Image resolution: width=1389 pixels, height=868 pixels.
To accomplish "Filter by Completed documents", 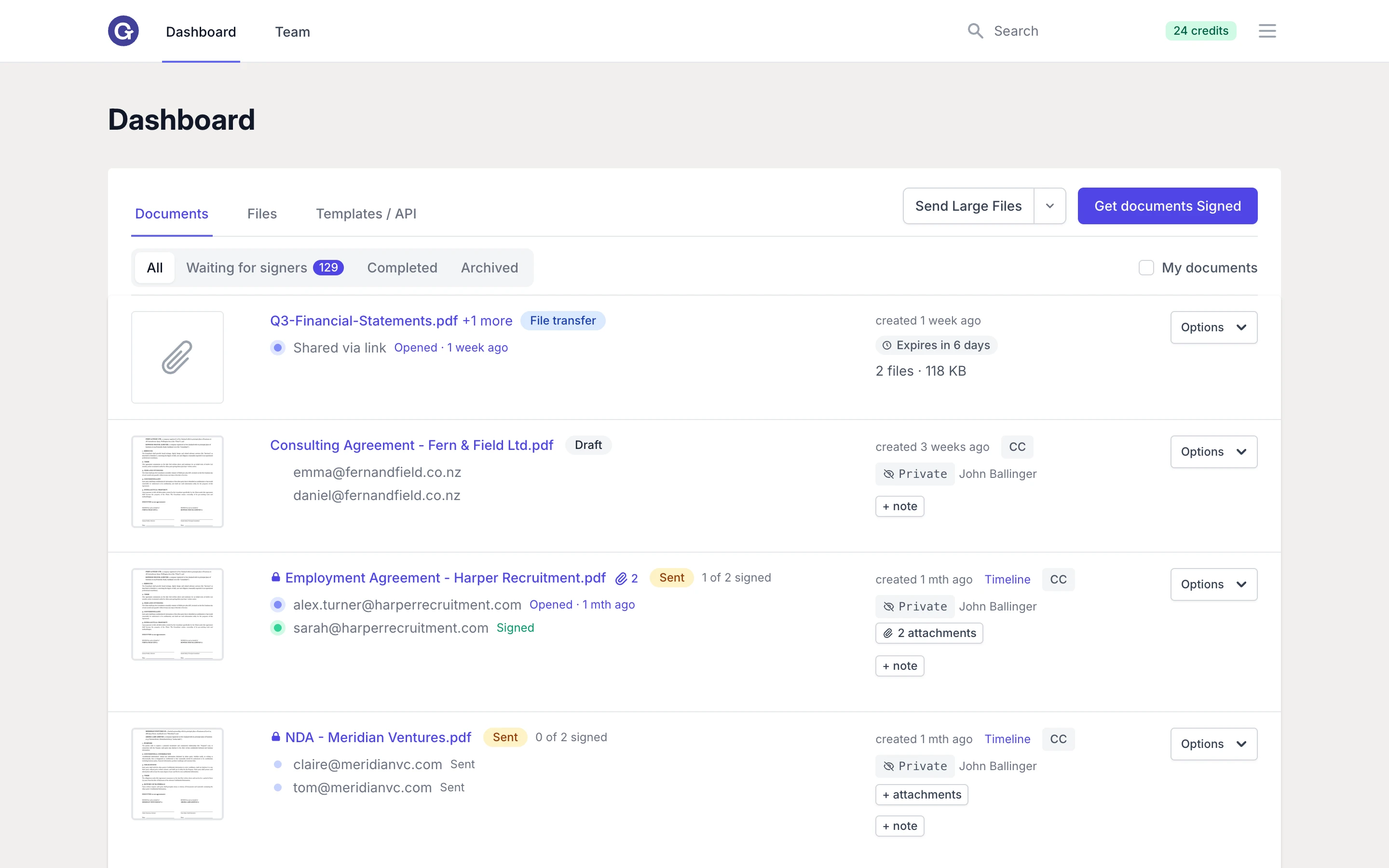I will 402,268.
